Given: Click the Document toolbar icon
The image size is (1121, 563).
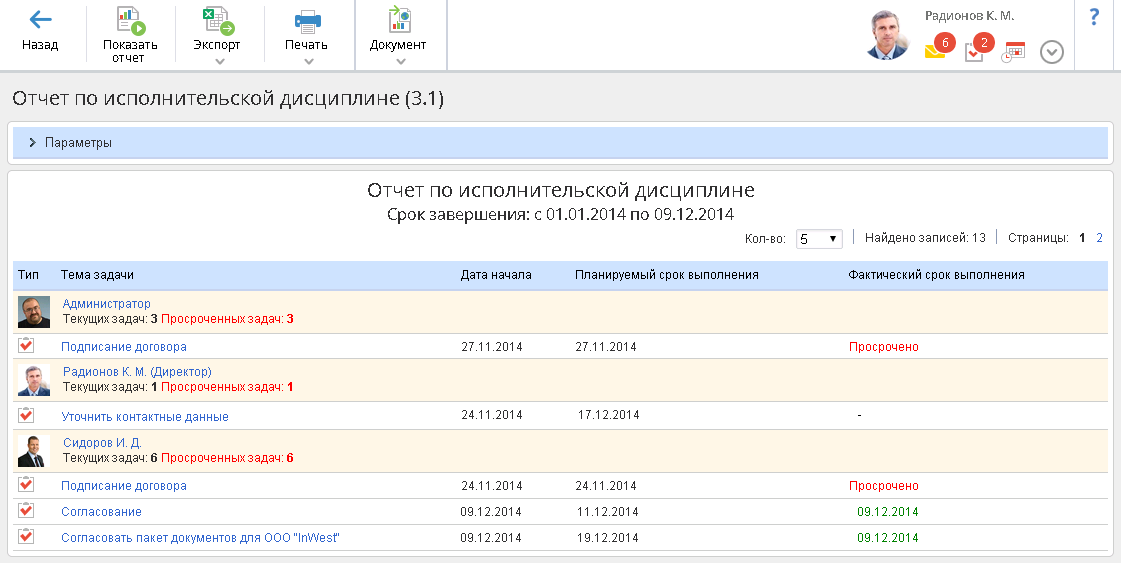Looking at the screenshot, I should coord(398,20).
